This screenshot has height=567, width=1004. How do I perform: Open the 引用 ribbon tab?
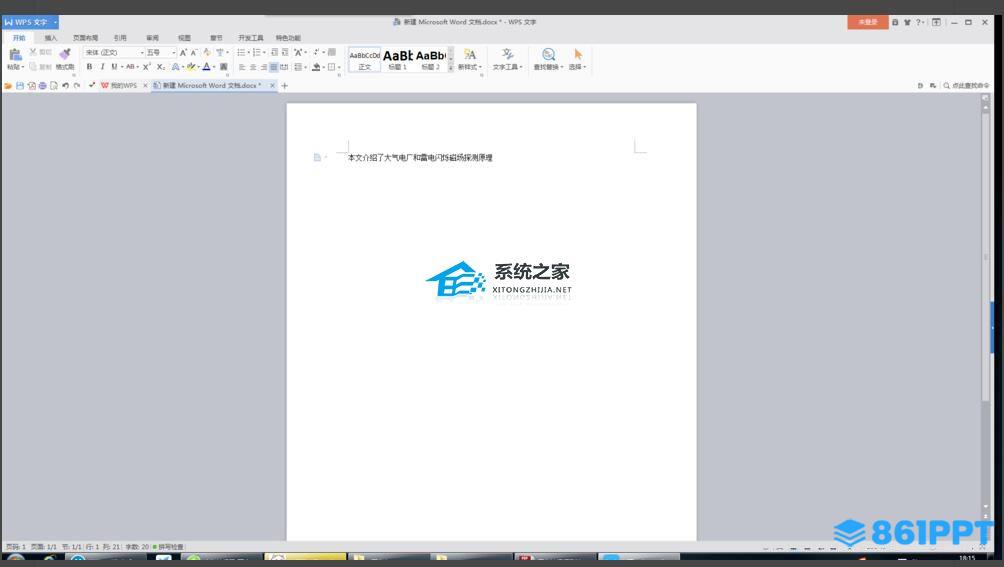(x=120, y=38)
